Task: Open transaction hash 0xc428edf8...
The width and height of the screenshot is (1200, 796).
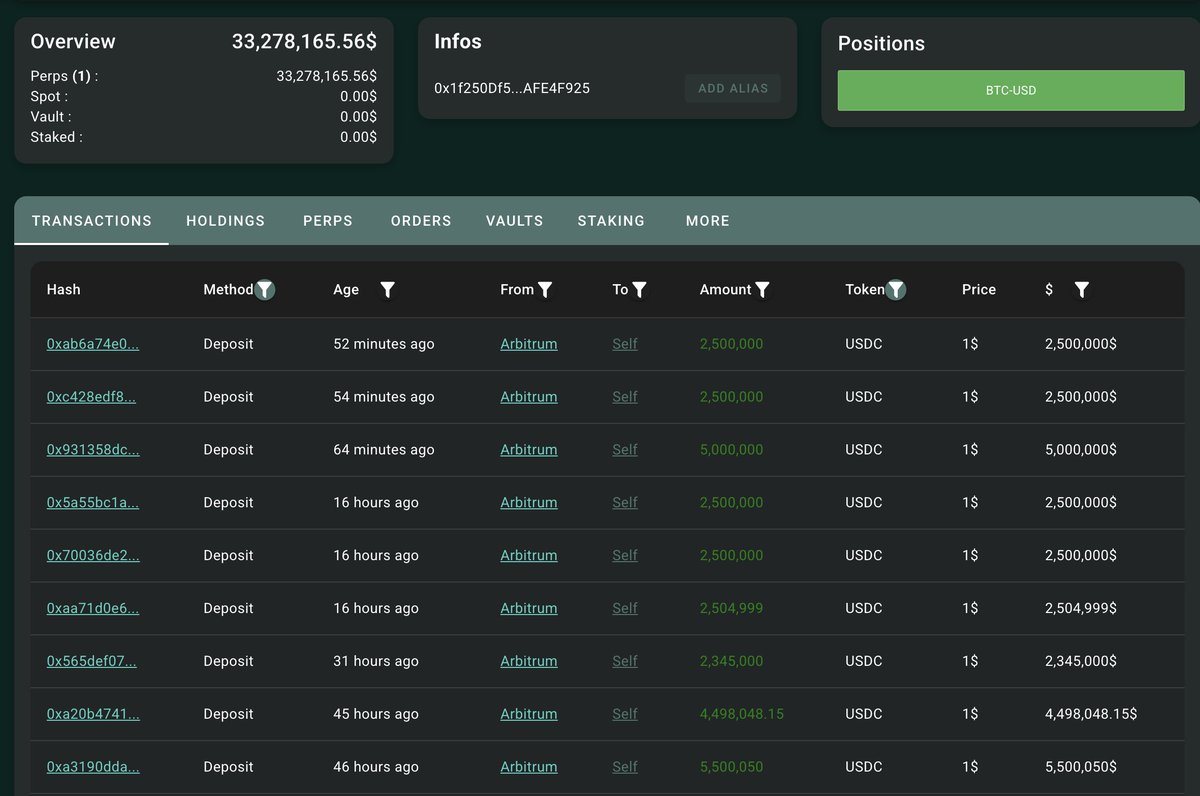Action: tap(91, 397)
